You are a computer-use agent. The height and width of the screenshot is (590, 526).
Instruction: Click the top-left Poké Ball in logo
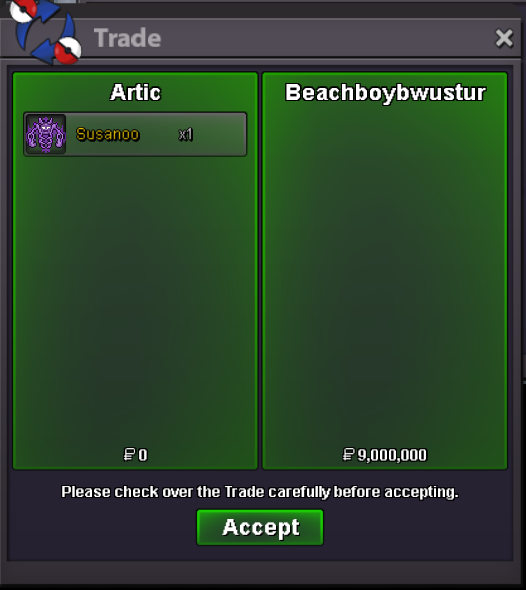pos(23,9)
